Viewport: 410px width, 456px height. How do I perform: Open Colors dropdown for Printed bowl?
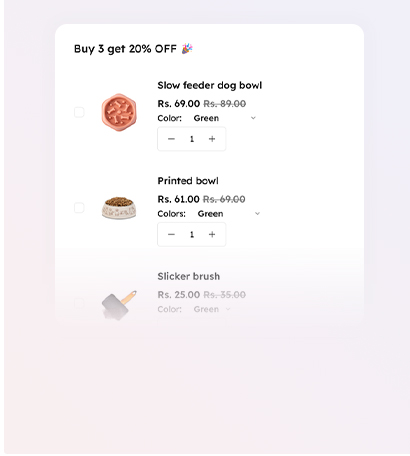coord(229,214)
